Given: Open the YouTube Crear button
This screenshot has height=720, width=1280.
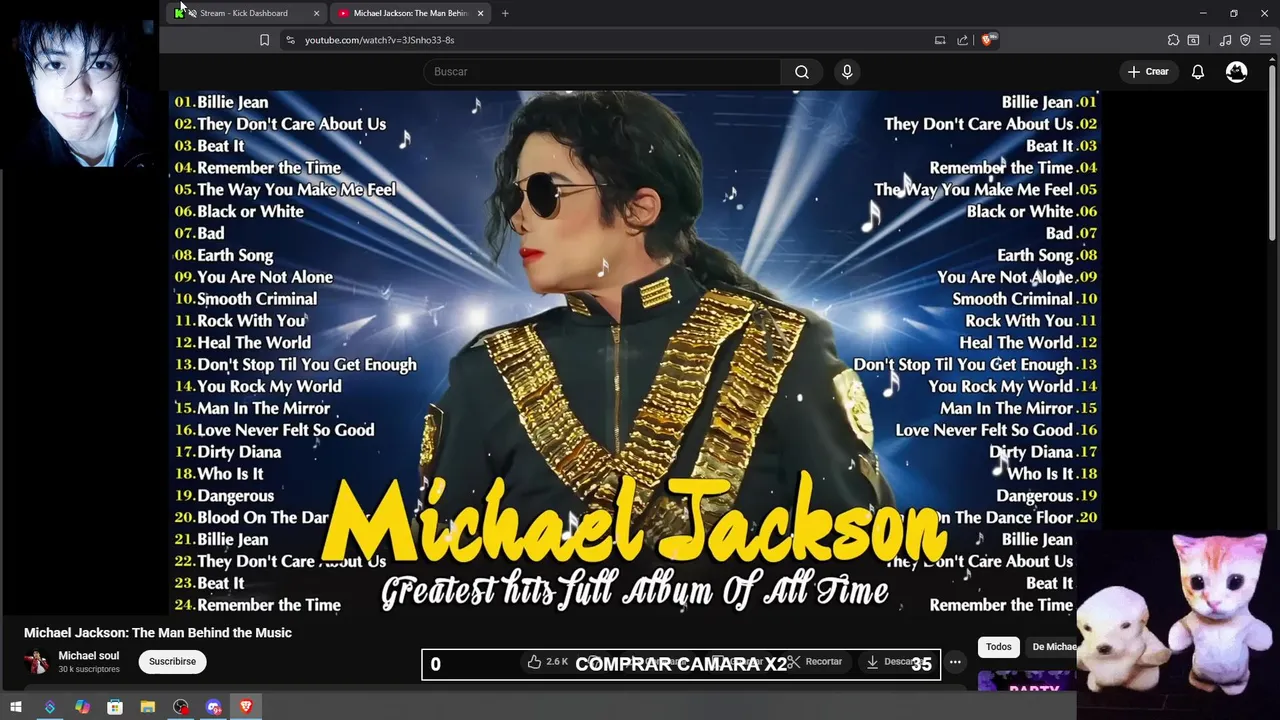Looking at the screenshot, I should click(x=1148, y=72).
